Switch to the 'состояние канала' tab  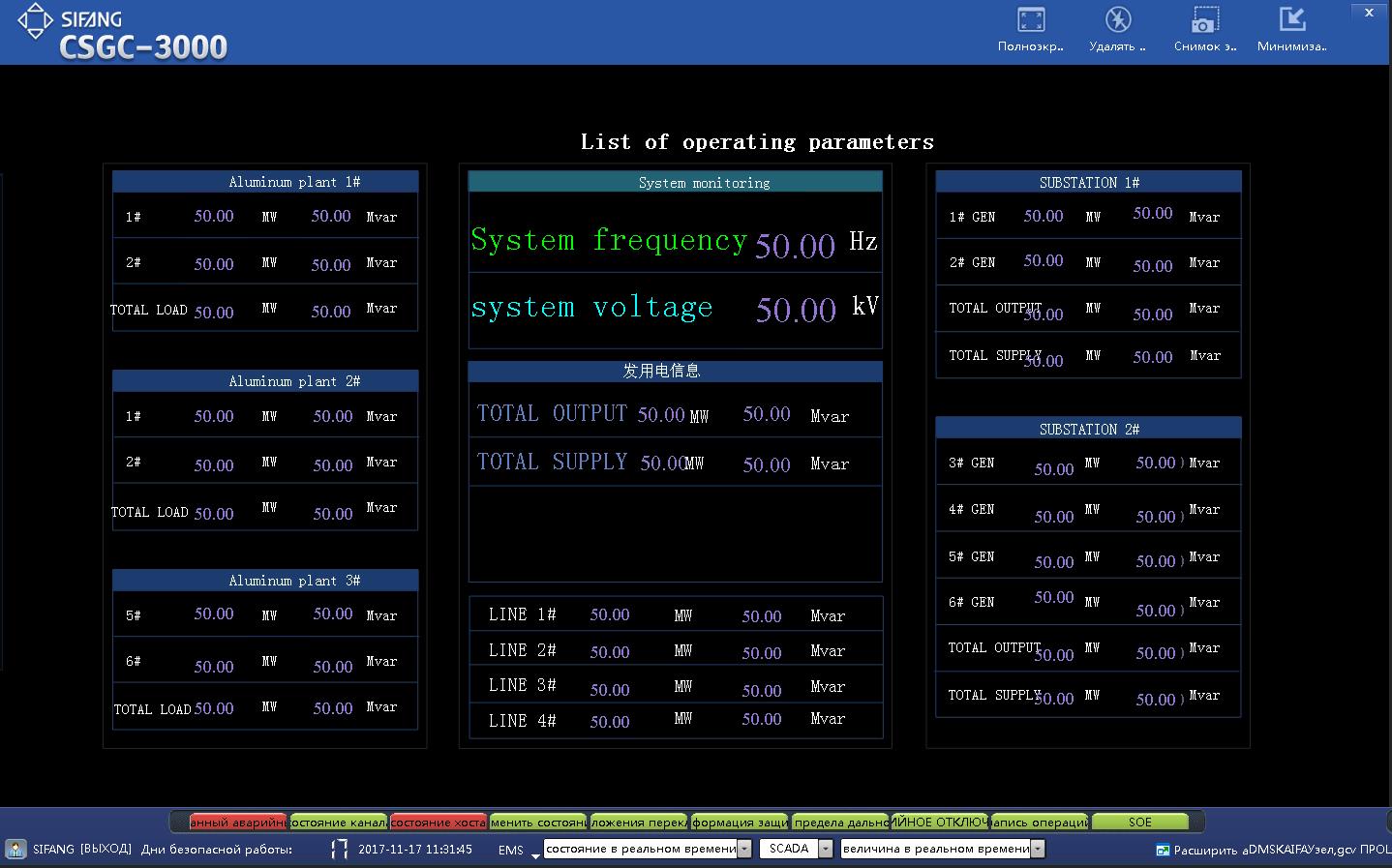(x=338, y=823)
